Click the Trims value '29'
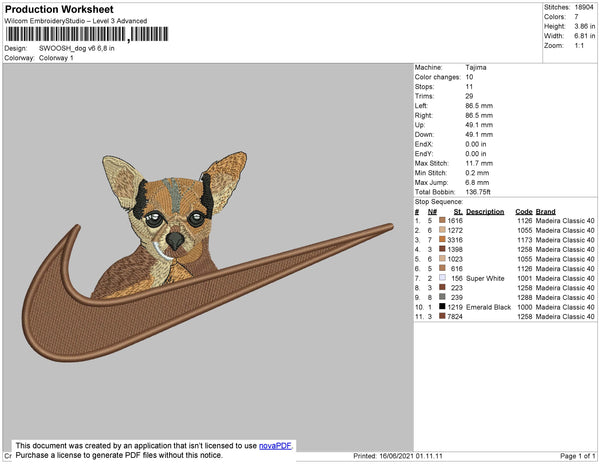Image resolution: width=600 pixels, height=464 pixels. [469, 96]
